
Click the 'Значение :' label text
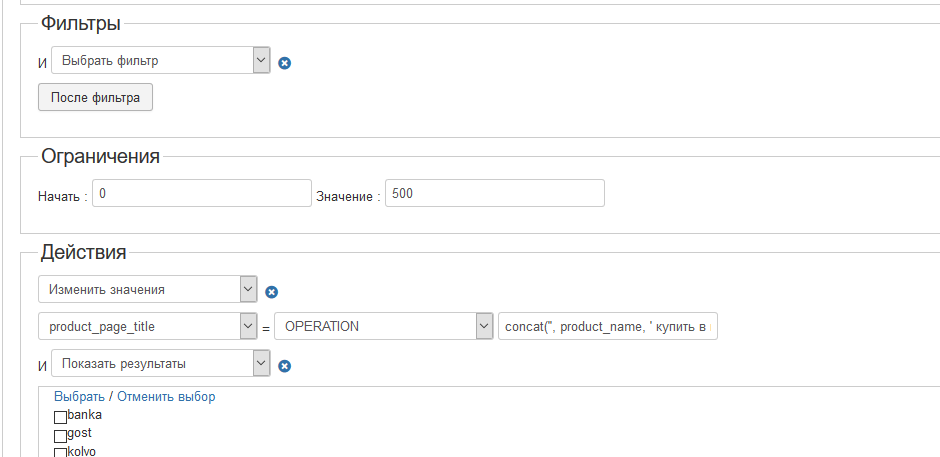pyautogui.click(x=348, y=196)
